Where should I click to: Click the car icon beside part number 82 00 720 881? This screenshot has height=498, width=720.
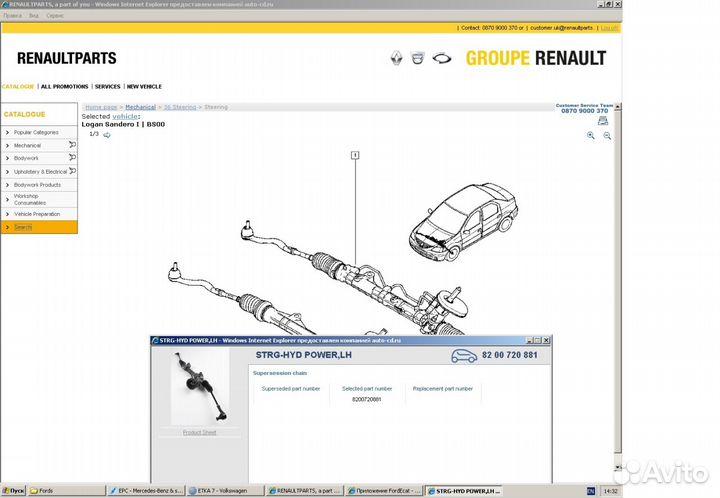click(464, 356)
